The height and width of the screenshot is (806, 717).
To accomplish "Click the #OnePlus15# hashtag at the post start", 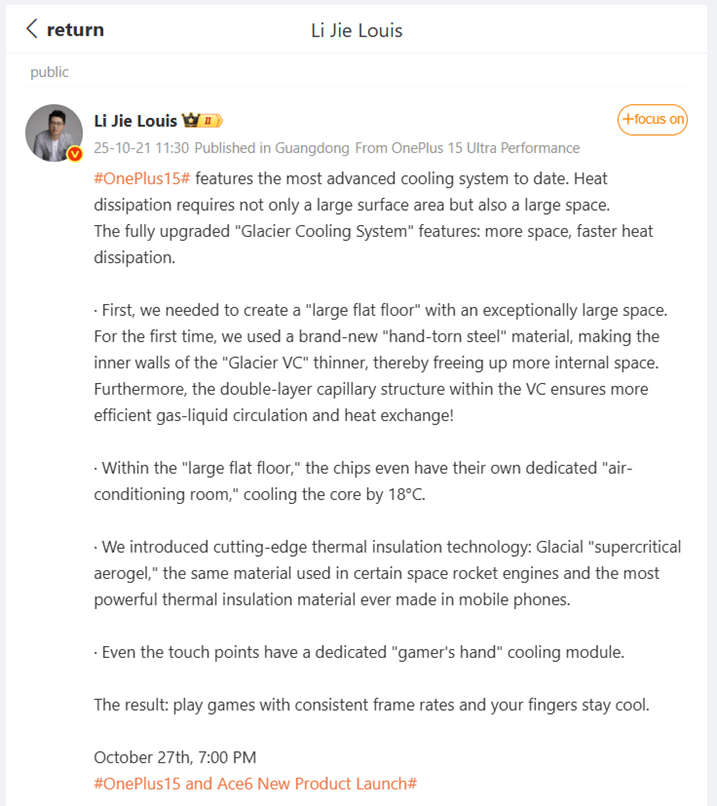I will 142,178.
